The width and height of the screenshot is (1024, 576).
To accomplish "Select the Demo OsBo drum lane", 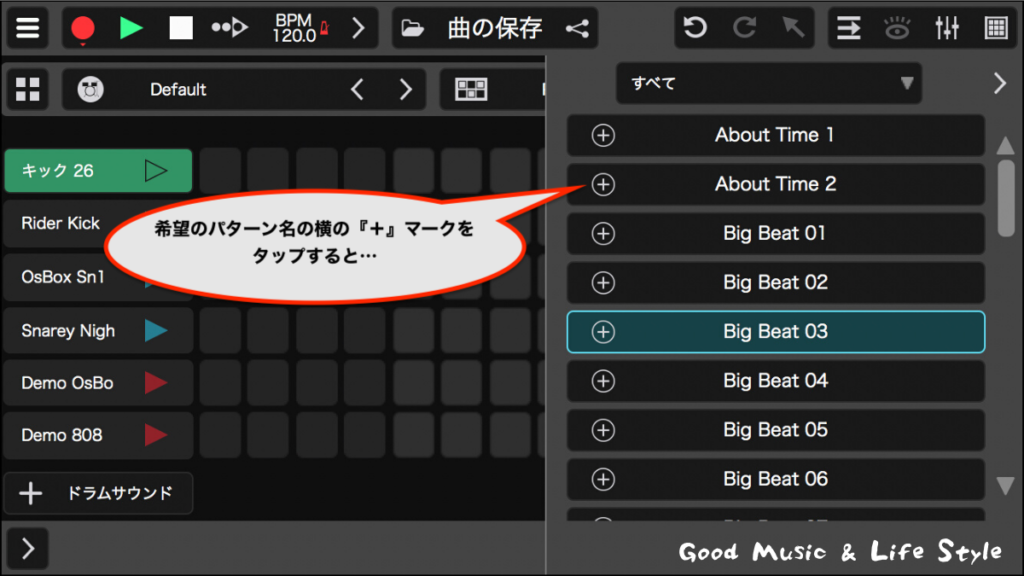I will click(x=98, y=383).
